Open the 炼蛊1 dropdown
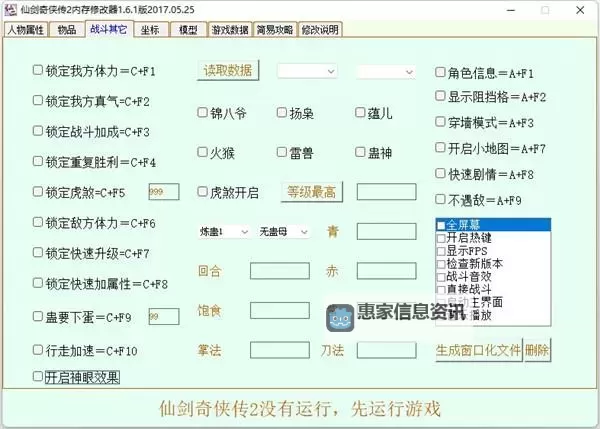Viewport: 600px width, 429px height. click(x=224, y=232)
